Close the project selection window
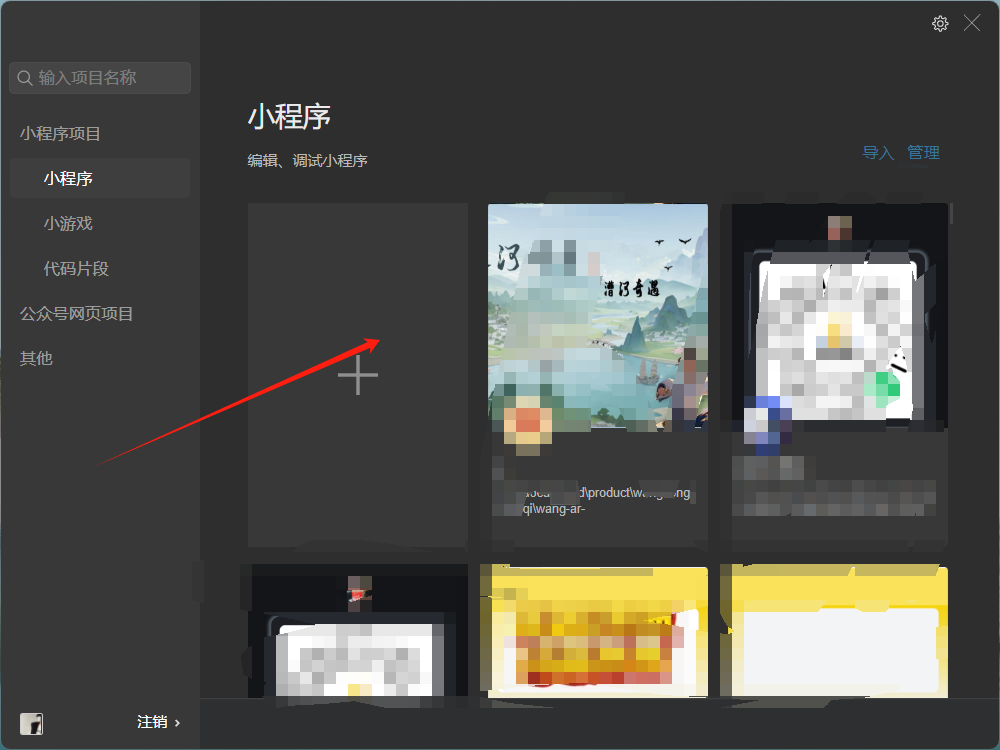The height and width of the screenshot is (750, 1000). pos(972,24)
